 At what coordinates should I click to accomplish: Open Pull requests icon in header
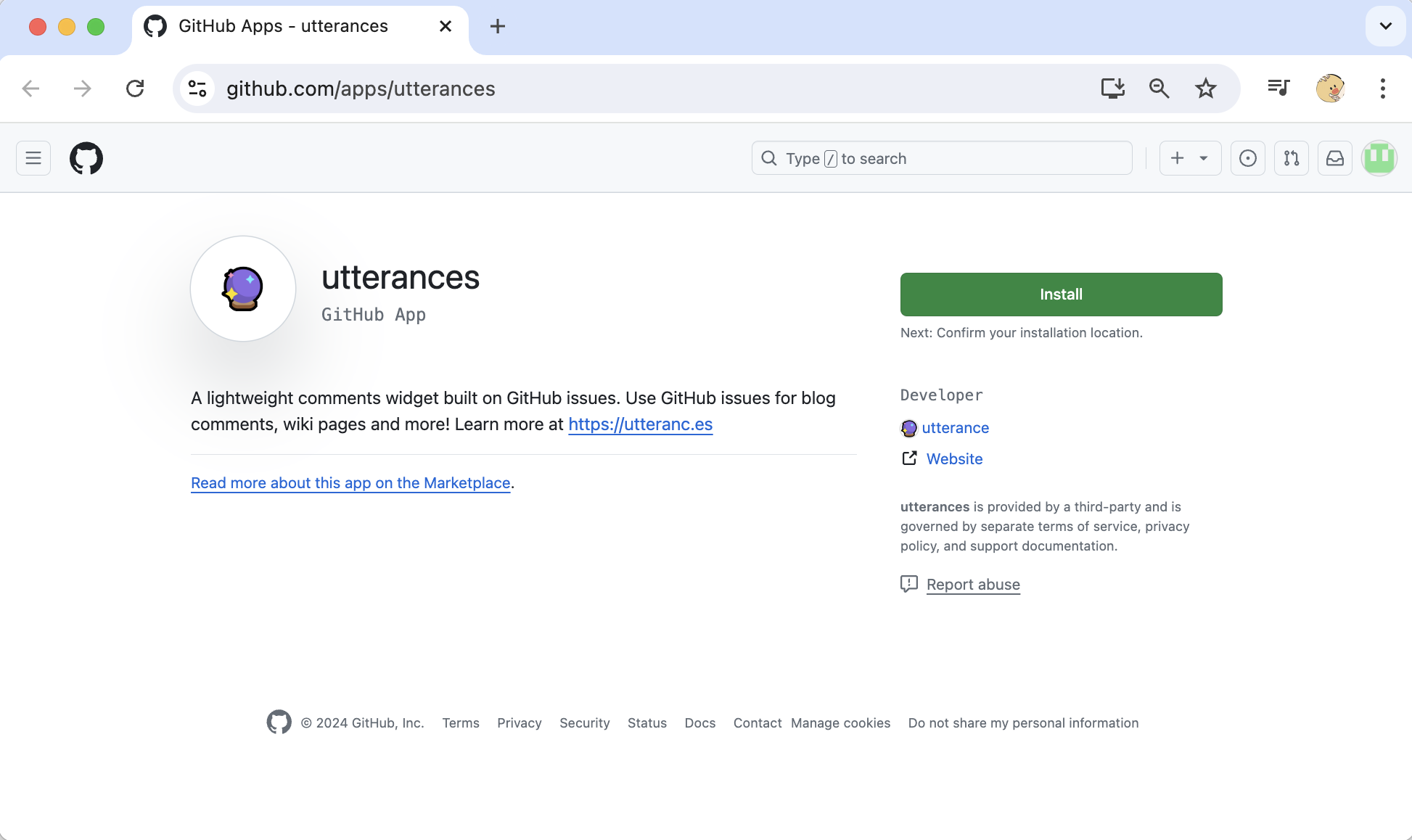click(1292, 158)
